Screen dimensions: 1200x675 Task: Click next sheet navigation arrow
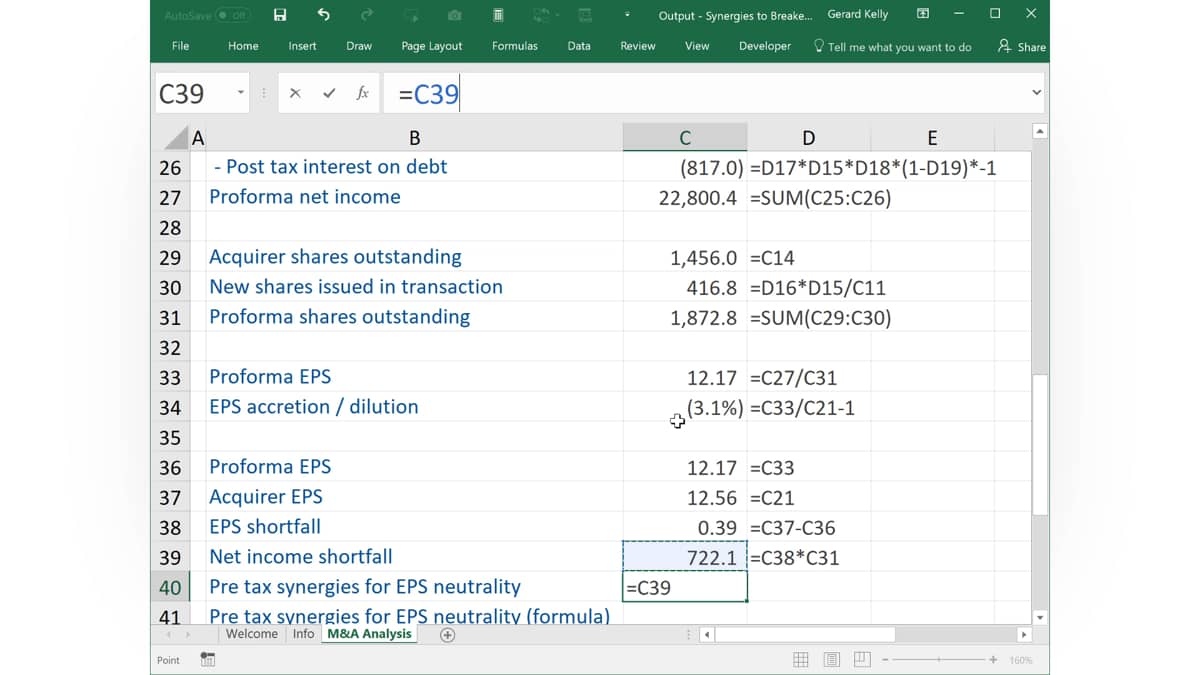tap(188, 634)
